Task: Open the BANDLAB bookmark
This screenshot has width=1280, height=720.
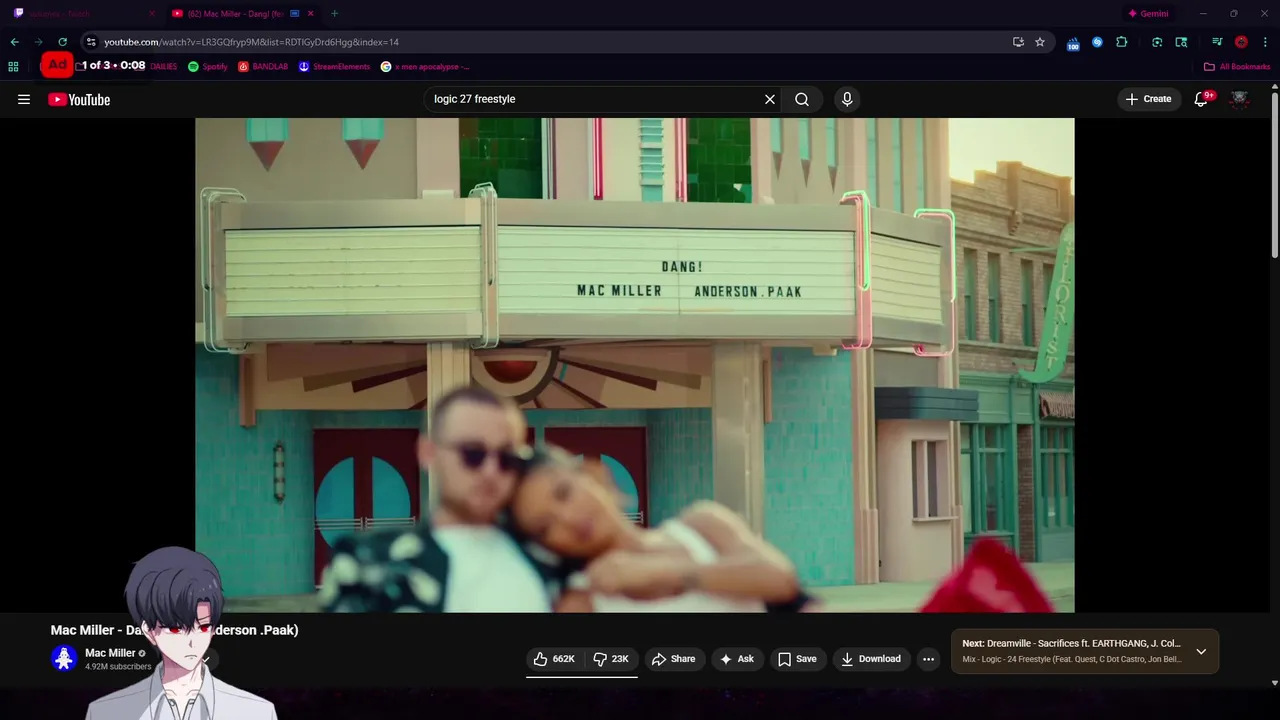Action: tap(263, 66)
